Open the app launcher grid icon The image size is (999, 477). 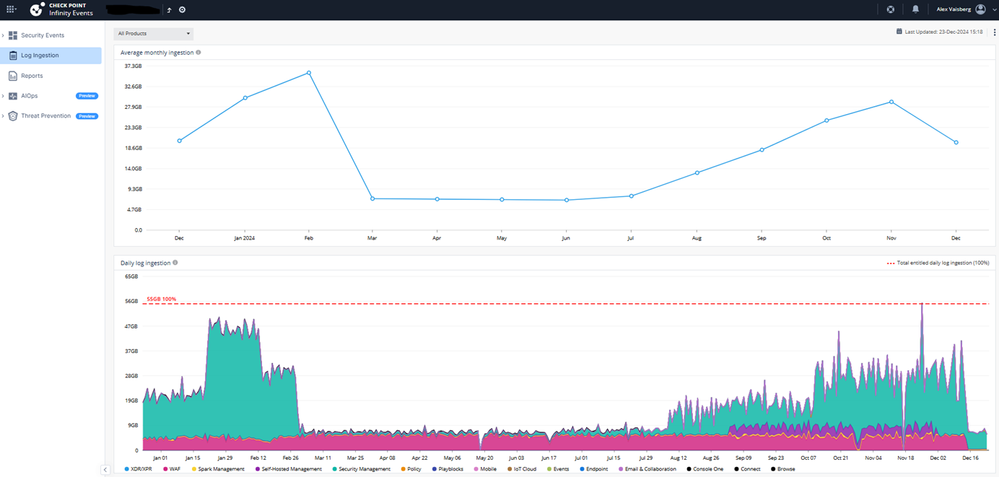[10, 9]
